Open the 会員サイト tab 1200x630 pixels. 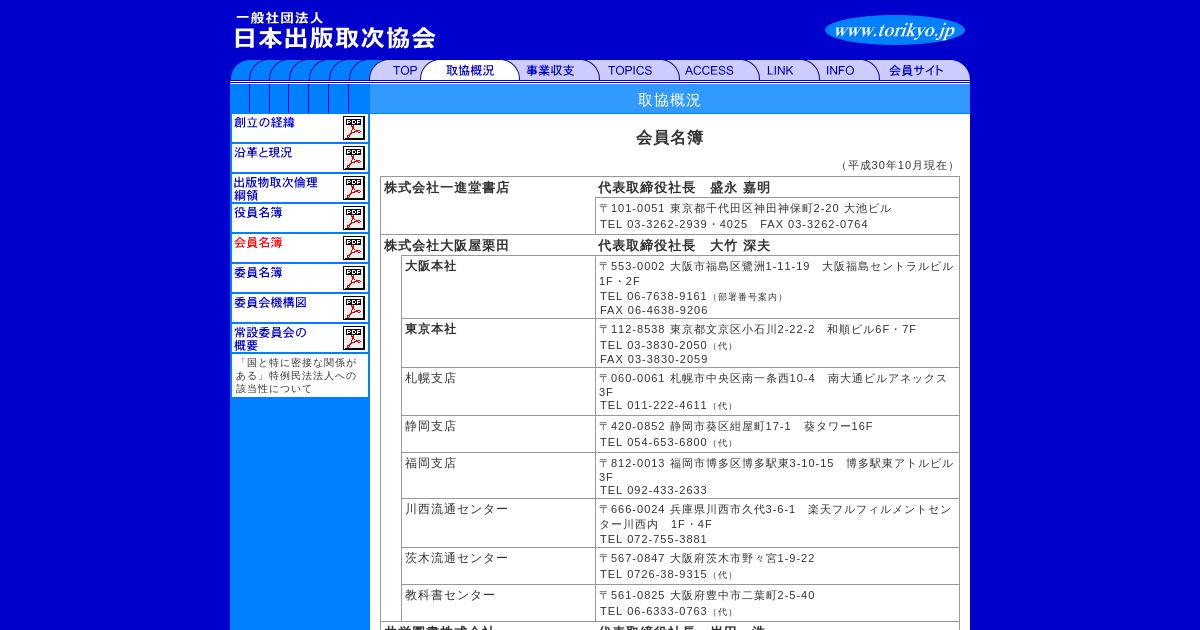click(x=916, y=71)
